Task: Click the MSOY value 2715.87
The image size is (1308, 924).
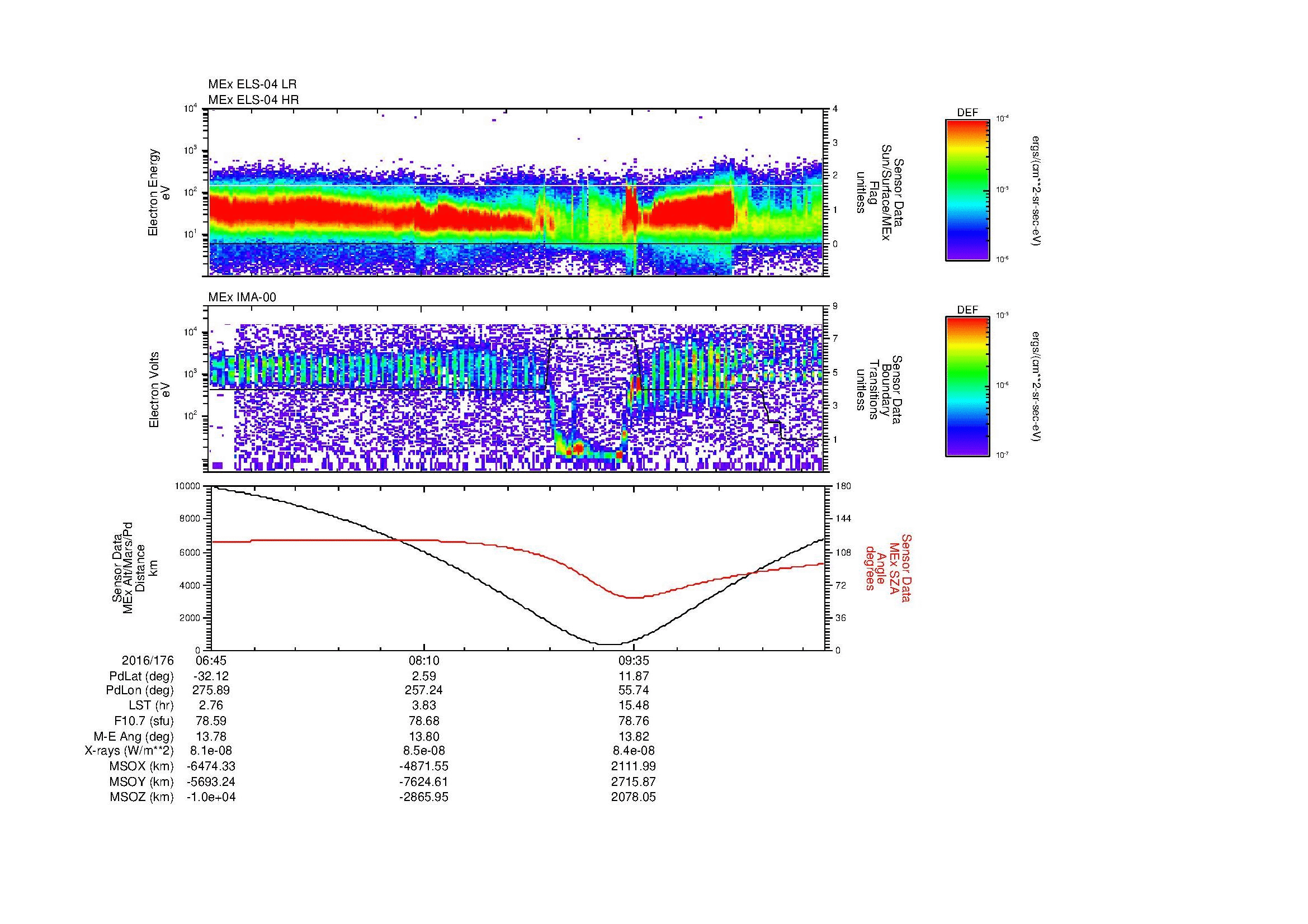Action: (x=634, y=781)
